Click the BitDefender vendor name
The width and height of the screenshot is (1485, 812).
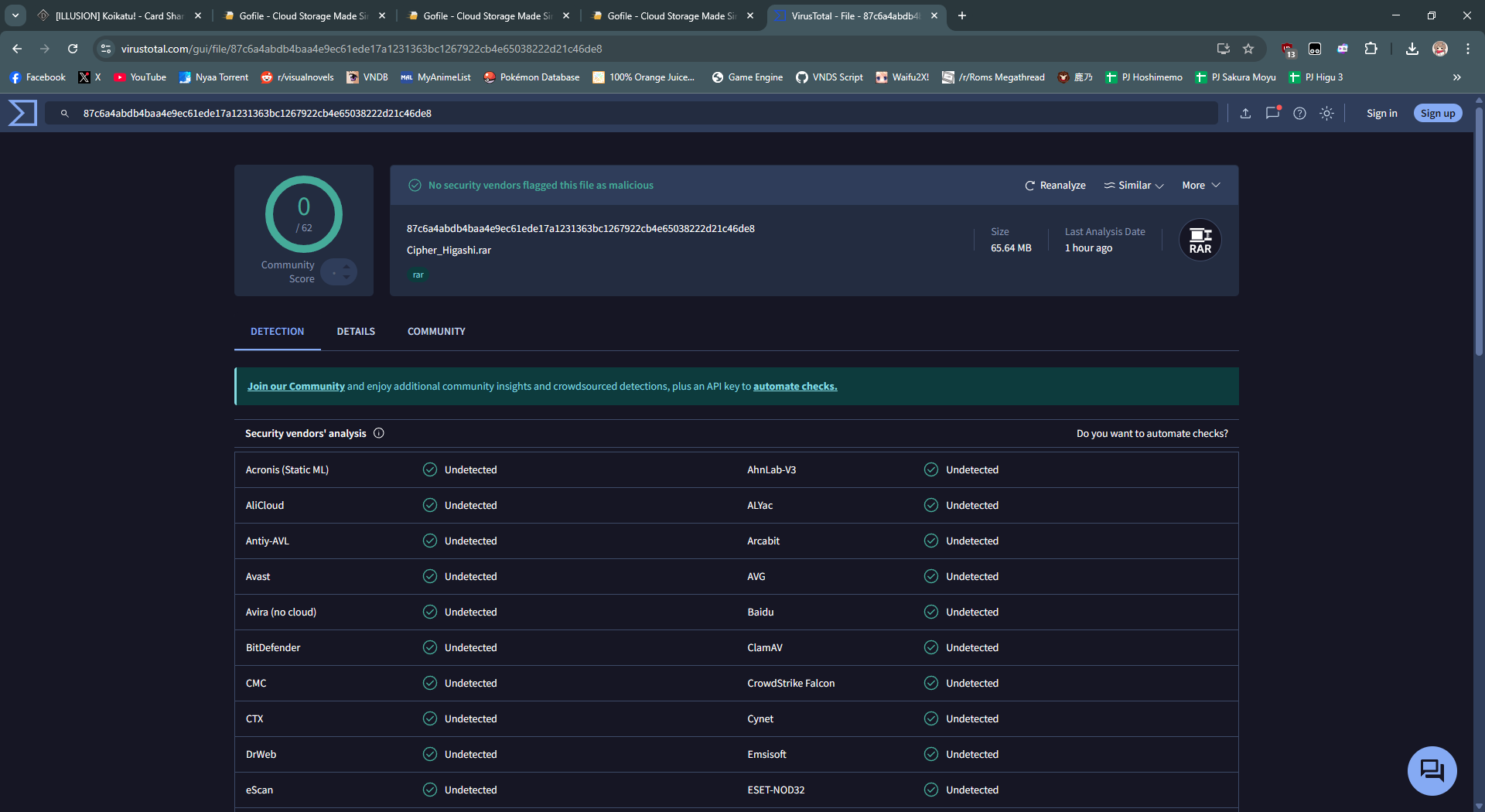click(x=273, y=647)
